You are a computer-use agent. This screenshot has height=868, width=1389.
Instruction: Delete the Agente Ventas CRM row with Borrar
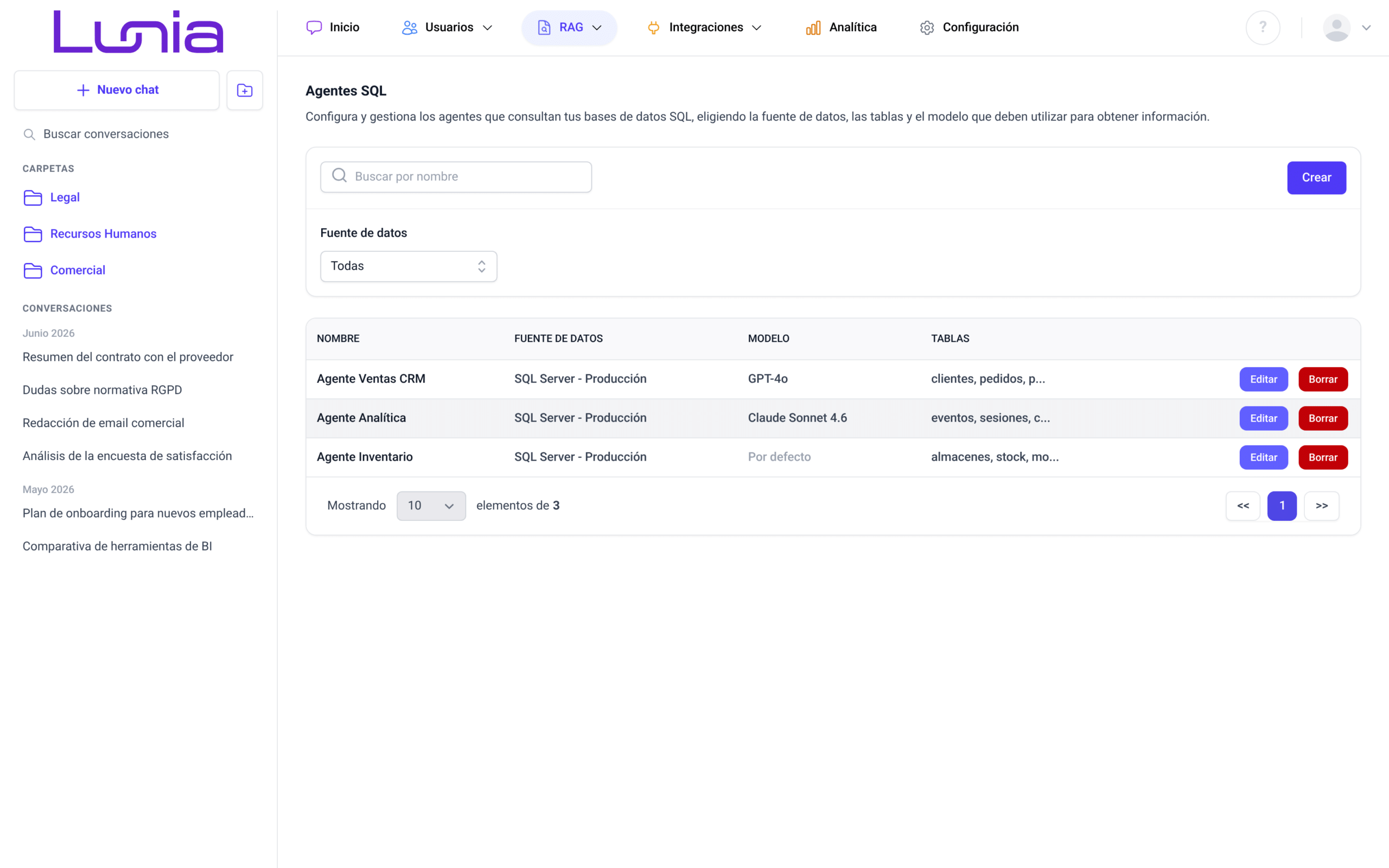click(x=1323, y=379)
